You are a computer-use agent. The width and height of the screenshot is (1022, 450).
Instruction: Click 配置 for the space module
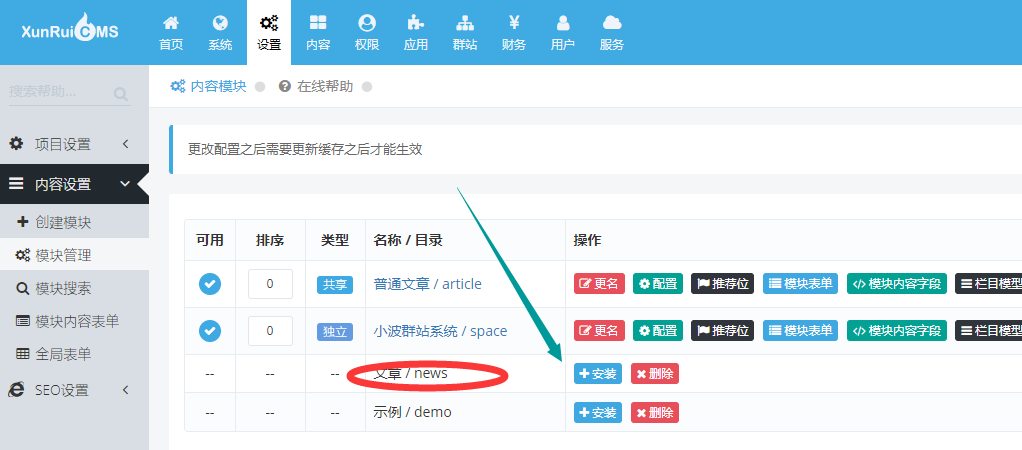click(658, 331)
